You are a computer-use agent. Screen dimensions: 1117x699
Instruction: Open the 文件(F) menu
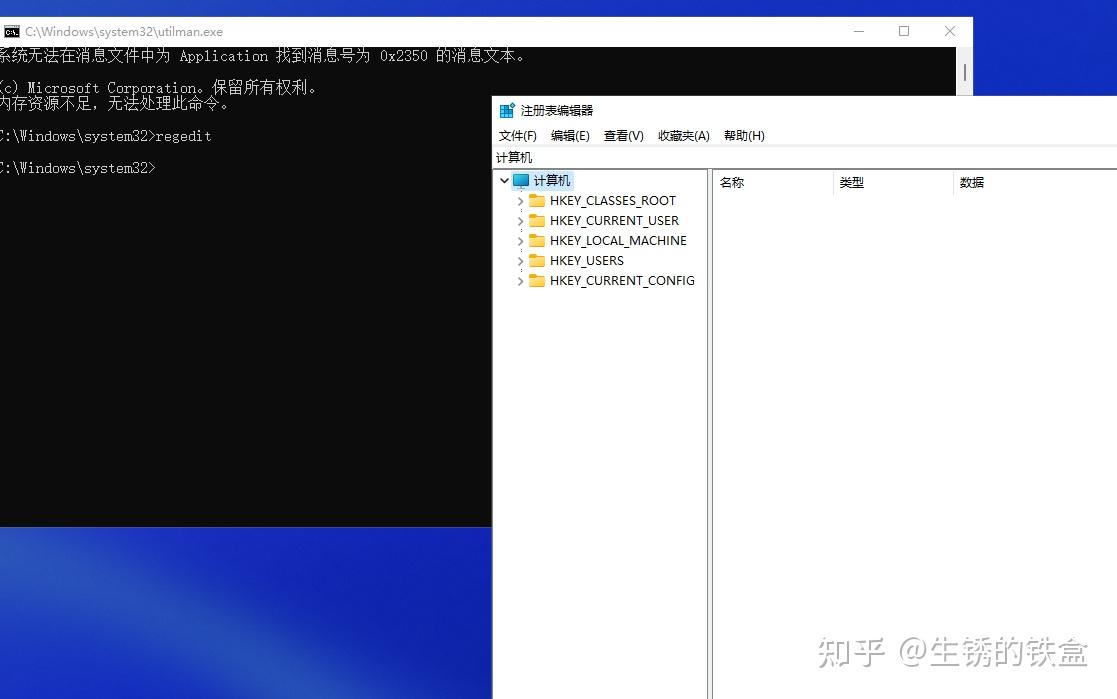click(517, 135)
